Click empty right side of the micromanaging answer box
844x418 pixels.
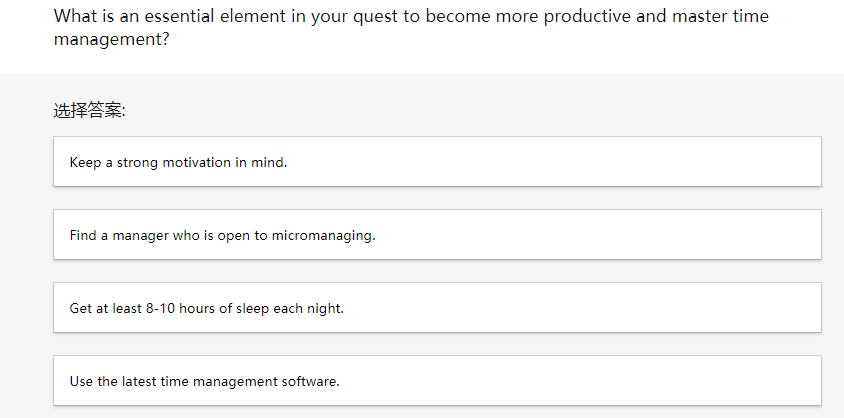(x=650, y=236)
